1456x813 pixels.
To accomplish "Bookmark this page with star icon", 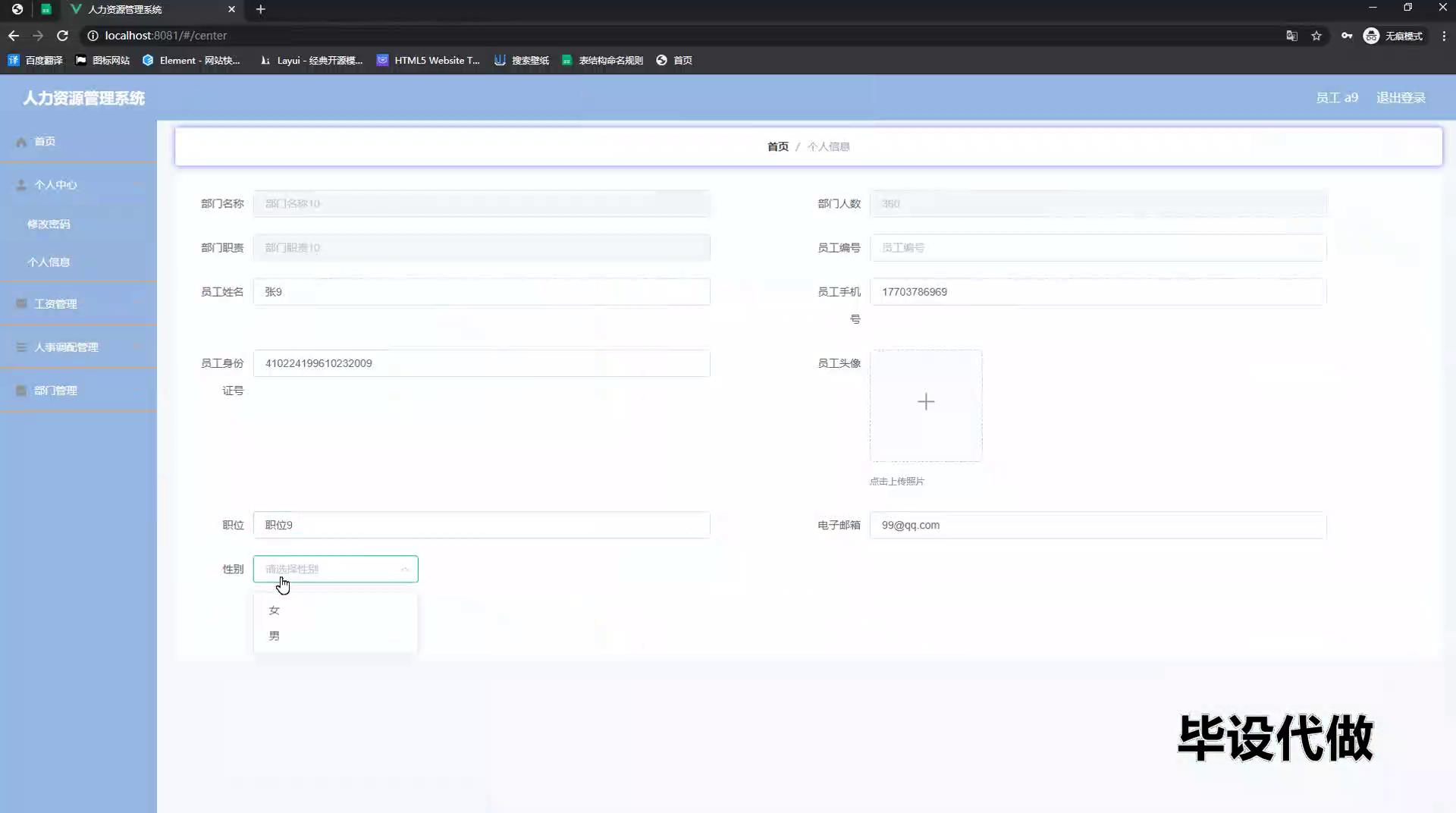I will point(1316,36).
